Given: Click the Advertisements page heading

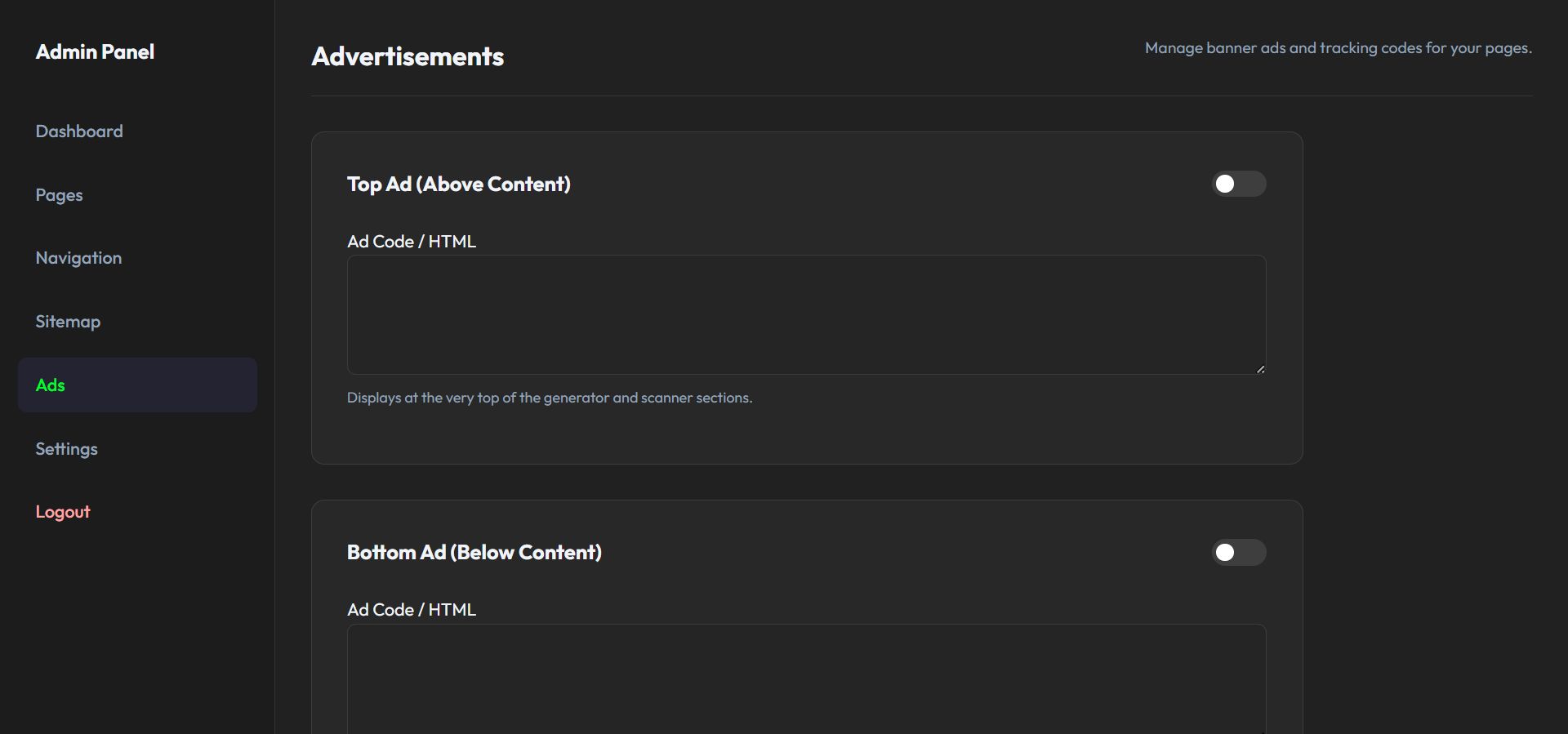Looking at the screenshot, I should [408, 56].
